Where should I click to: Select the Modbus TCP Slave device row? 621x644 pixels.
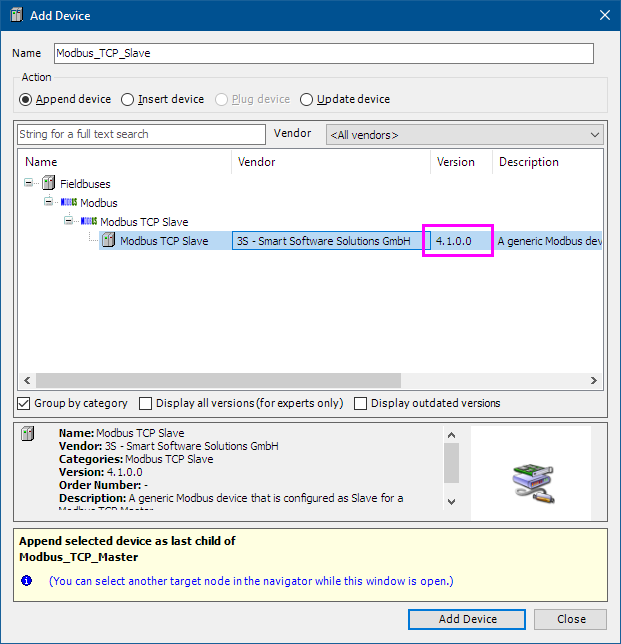pyautogui.click(x=351, y=241)
